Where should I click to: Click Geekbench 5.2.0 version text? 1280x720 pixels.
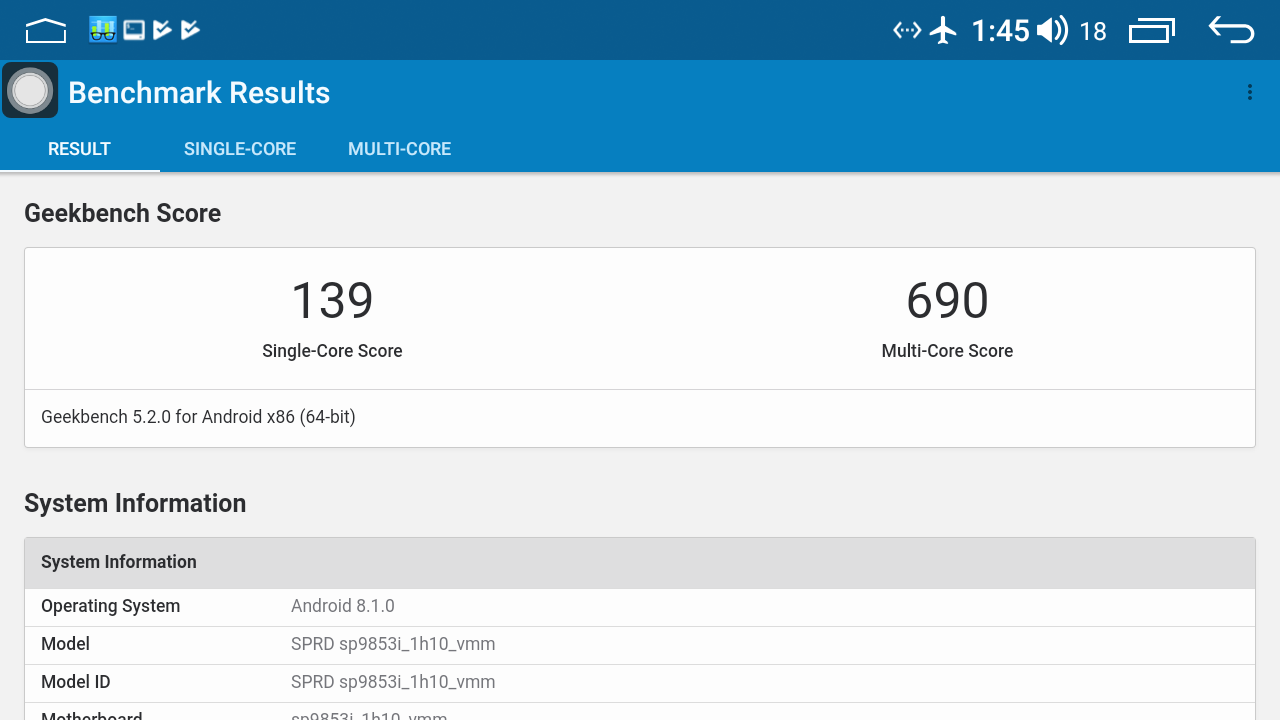point(198,417)
